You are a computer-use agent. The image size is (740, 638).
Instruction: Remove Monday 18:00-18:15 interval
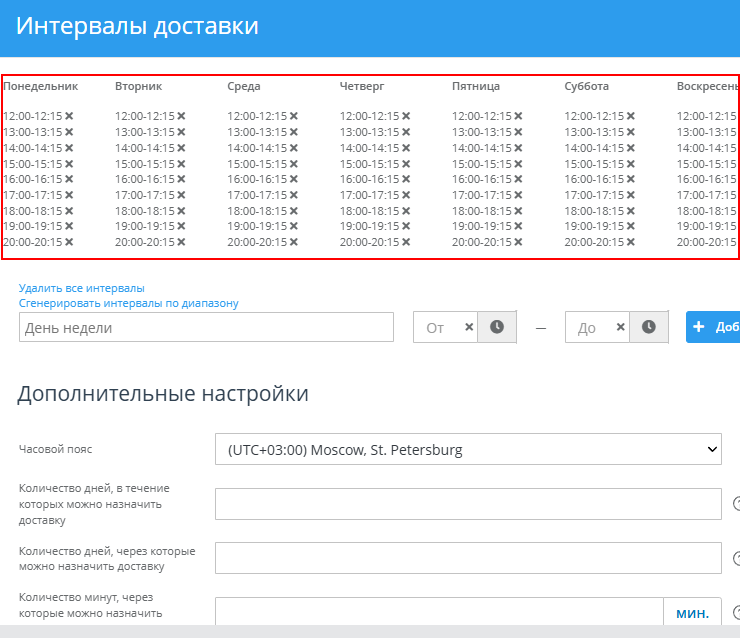pos(69,210)
